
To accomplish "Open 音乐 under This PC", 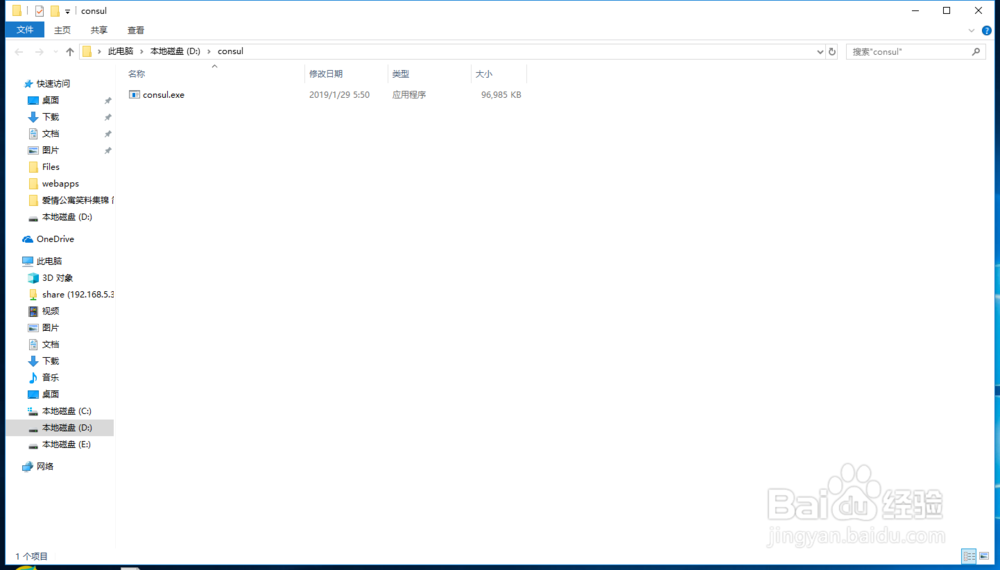I will (50, 377).
